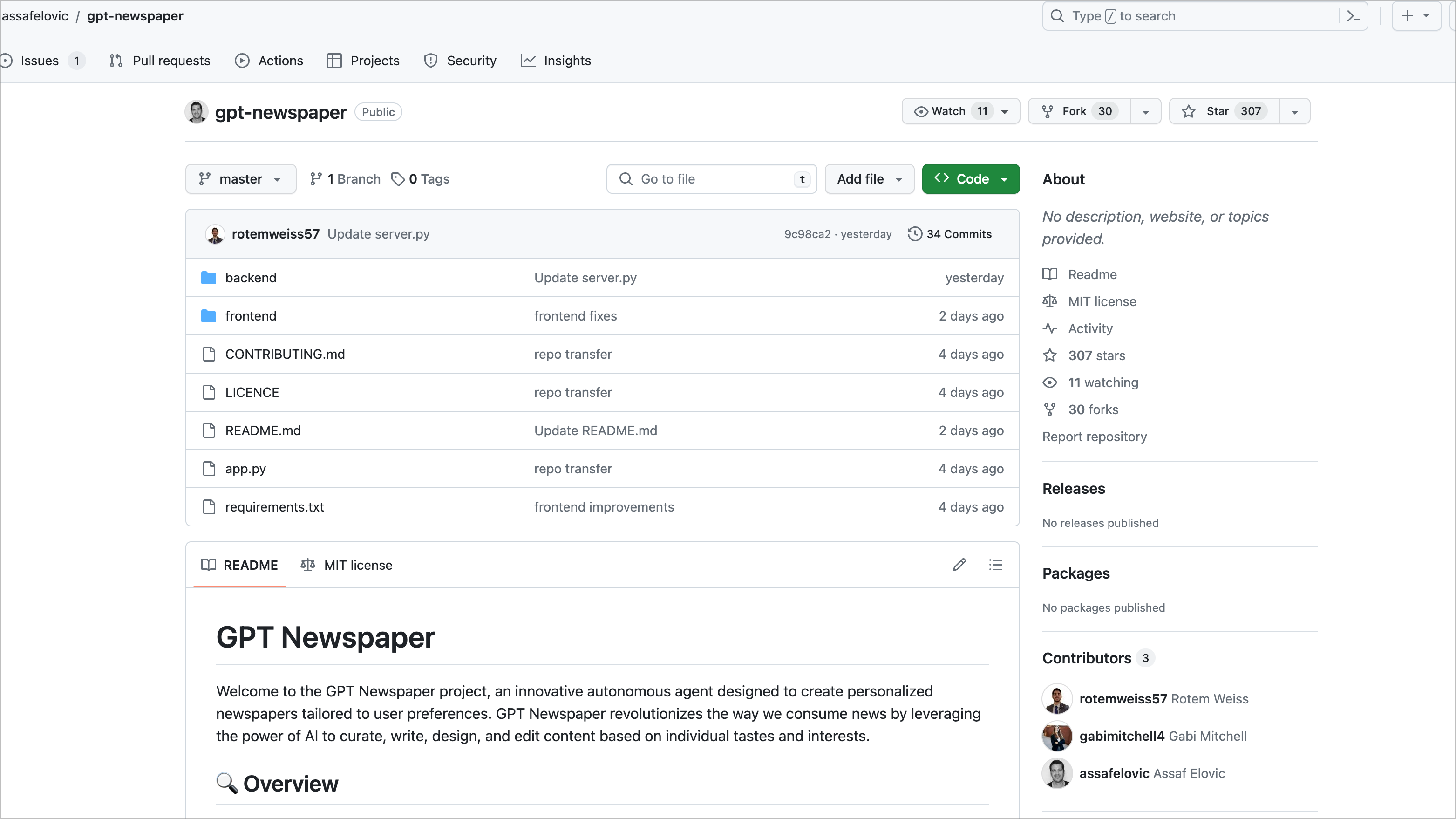Select the MIT license tab in file viewer
The image size is (1456, 819).
347,565
